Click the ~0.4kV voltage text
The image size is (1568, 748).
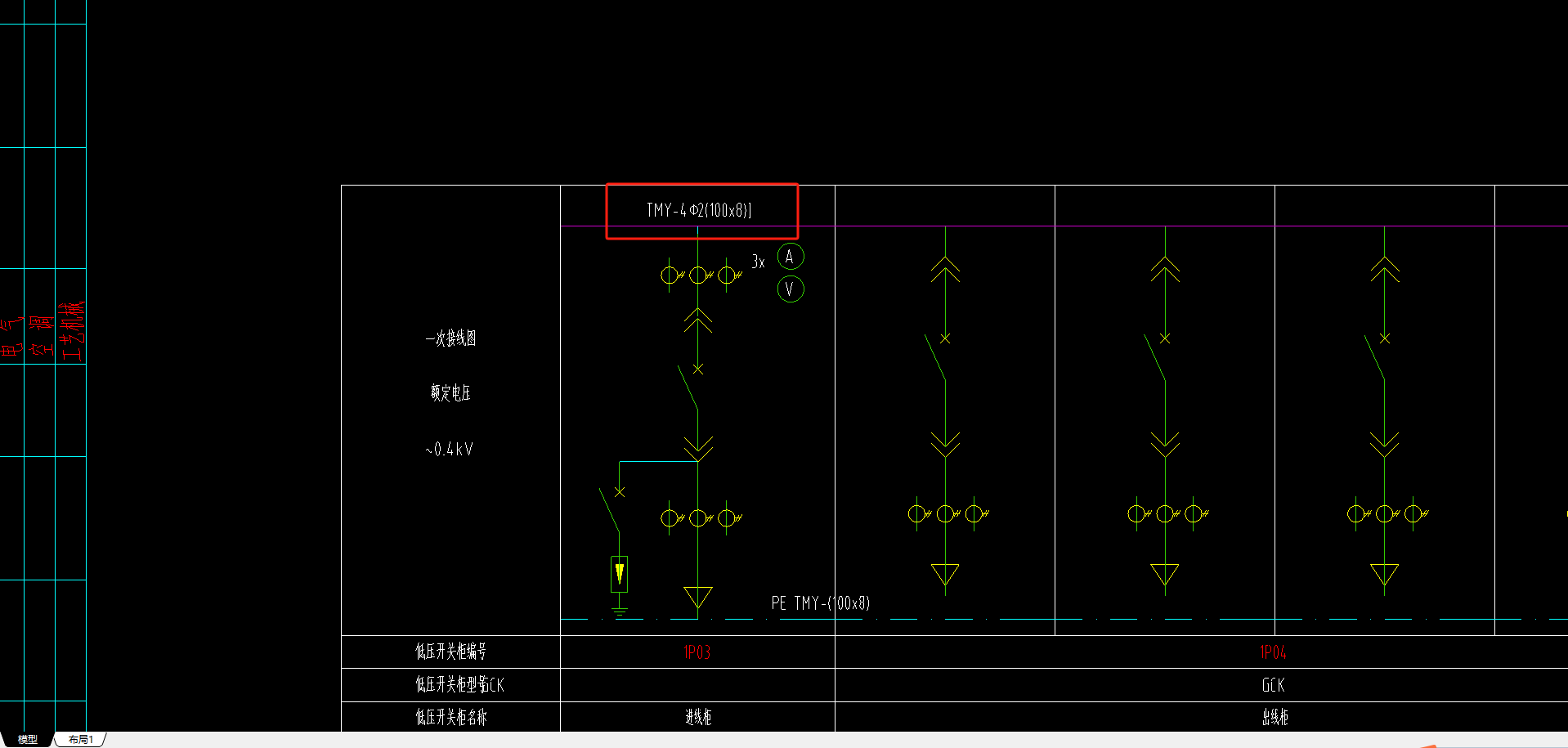pyautogui.click(x=450, y=449)
